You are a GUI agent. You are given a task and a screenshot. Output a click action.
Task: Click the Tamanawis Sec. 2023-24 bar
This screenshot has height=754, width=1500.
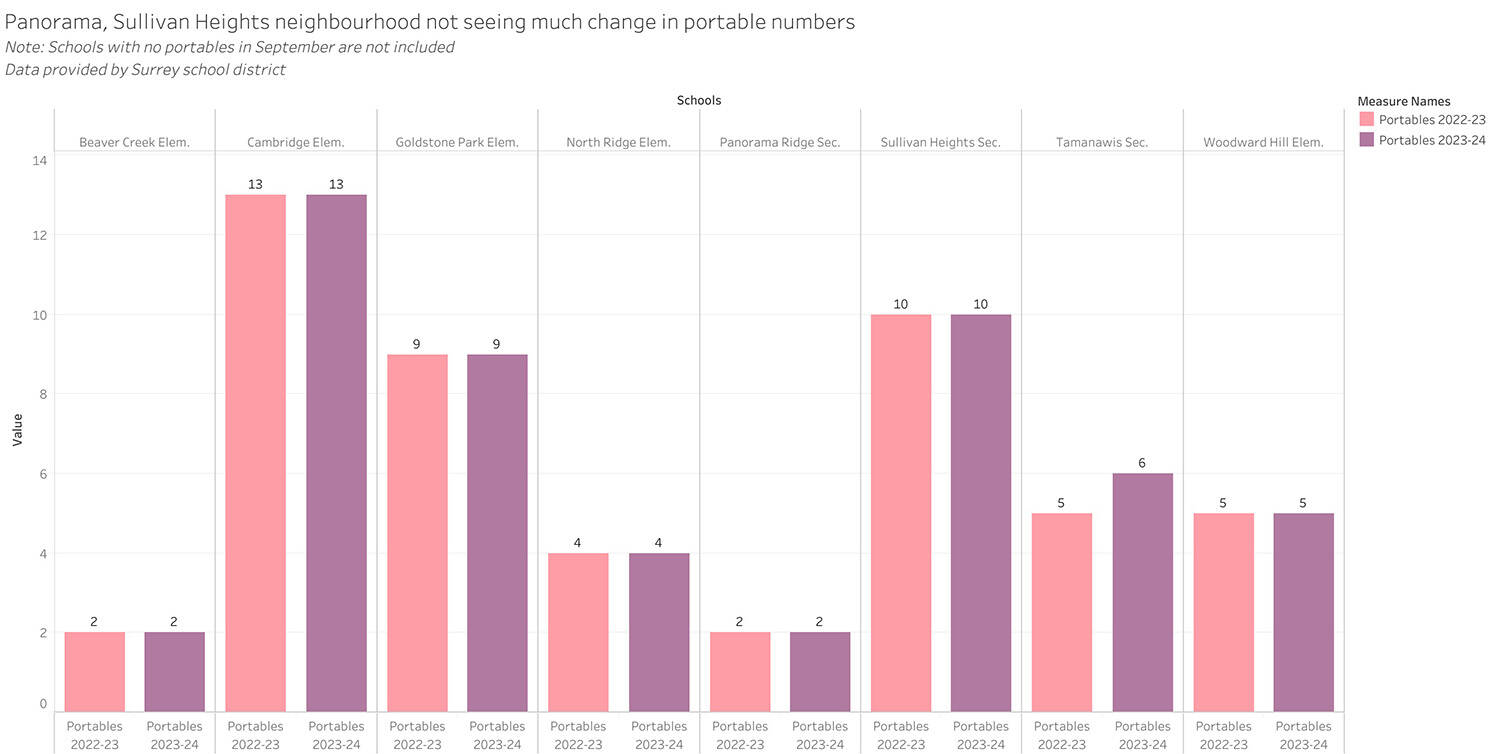pos(1142,592)
